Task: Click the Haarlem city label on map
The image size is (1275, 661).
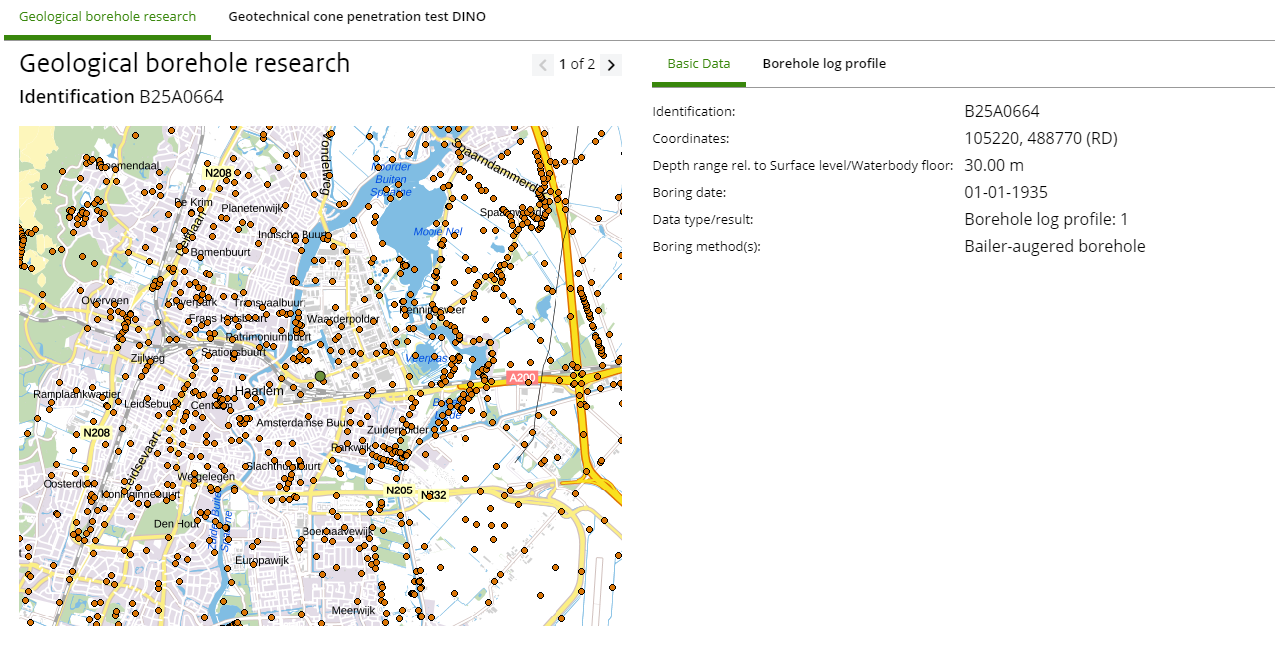Action: click(259, 391)
